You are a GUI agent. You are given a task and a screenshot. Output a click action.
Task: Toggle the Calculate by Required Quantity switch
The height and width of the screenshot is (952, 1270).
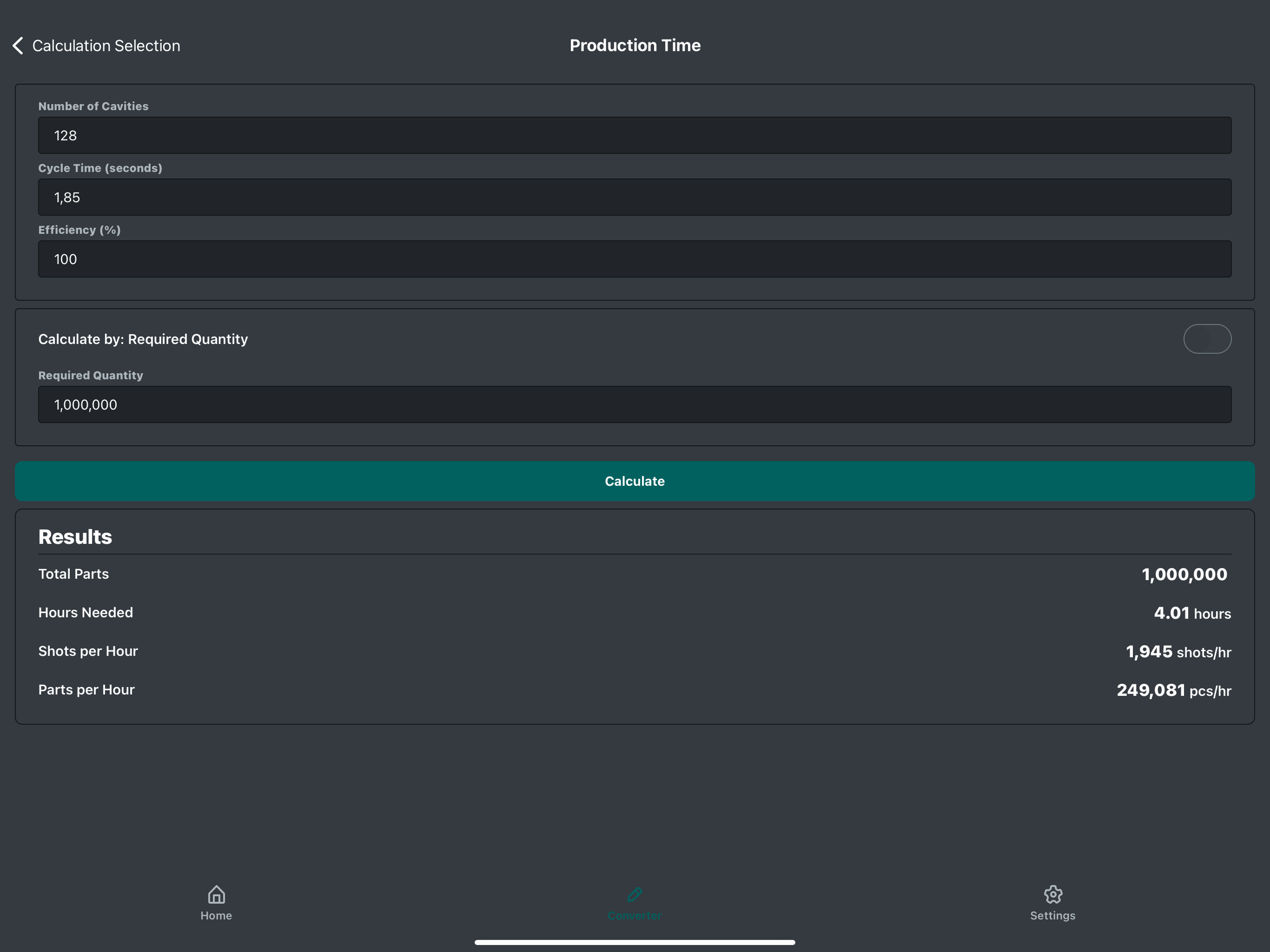pos(1207,339)
